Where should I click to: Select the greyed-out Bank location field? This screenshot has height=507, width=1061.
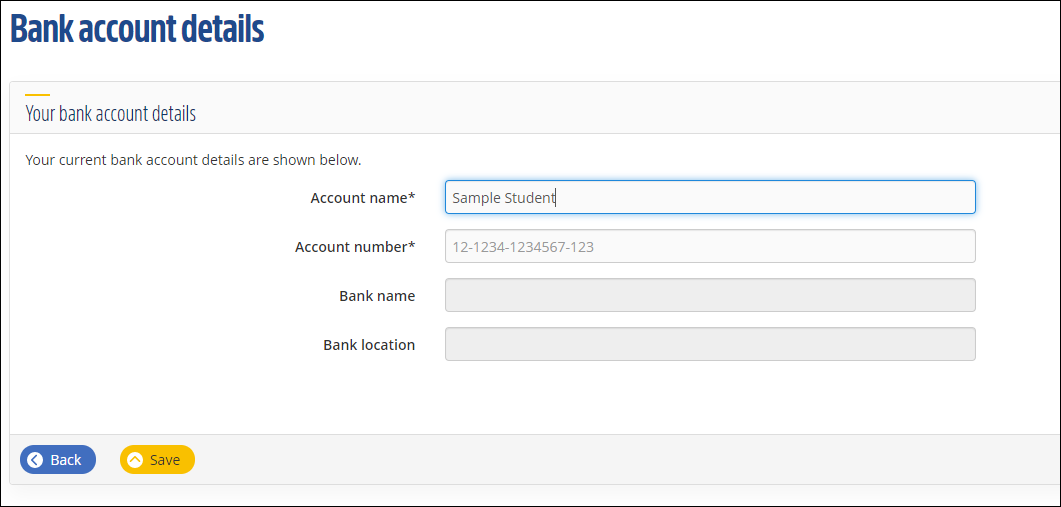tap(709, 344)
